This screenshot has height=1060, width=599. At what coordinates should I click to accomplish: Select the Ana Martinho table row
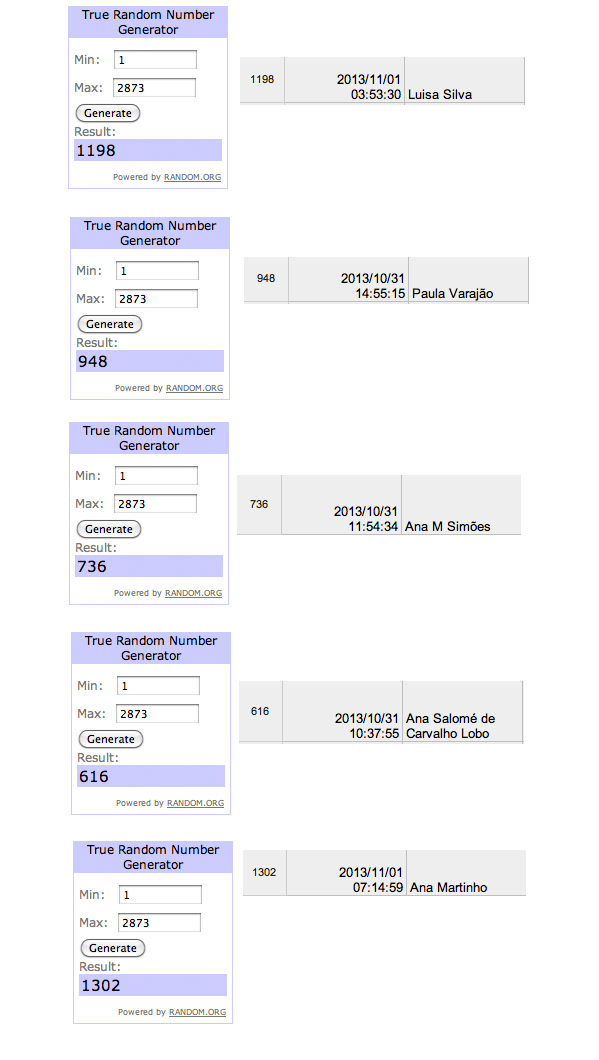[384, 873]
